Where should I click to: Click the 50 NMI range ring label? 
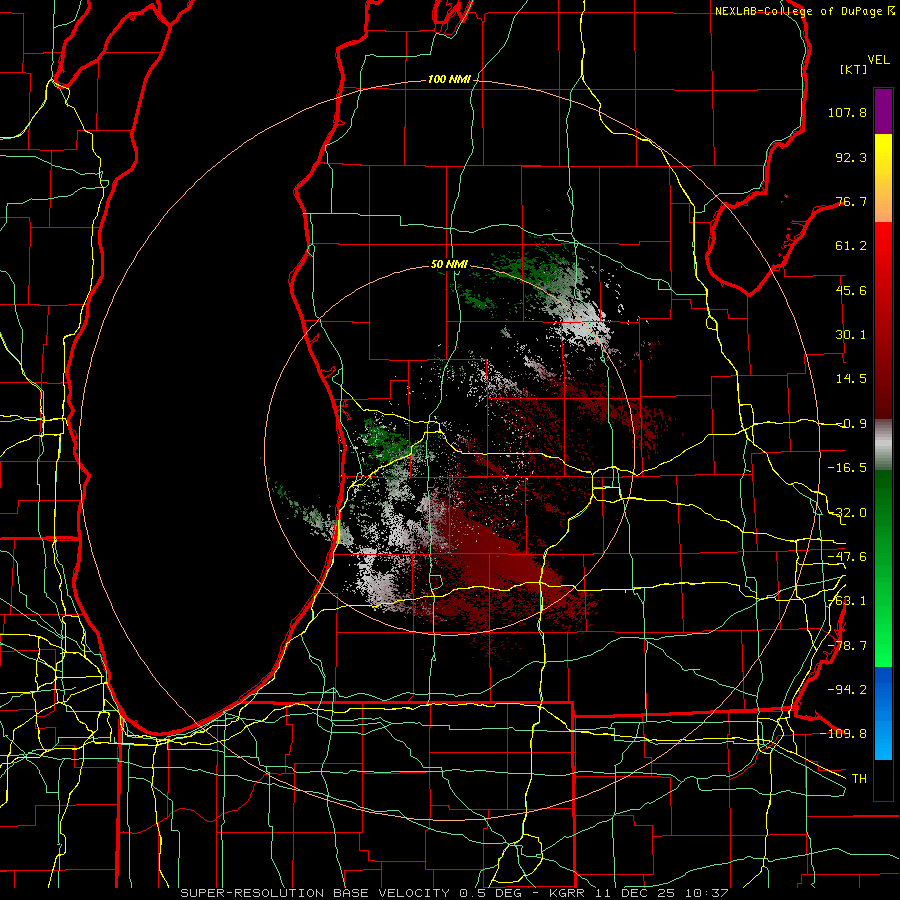point(449,265)
